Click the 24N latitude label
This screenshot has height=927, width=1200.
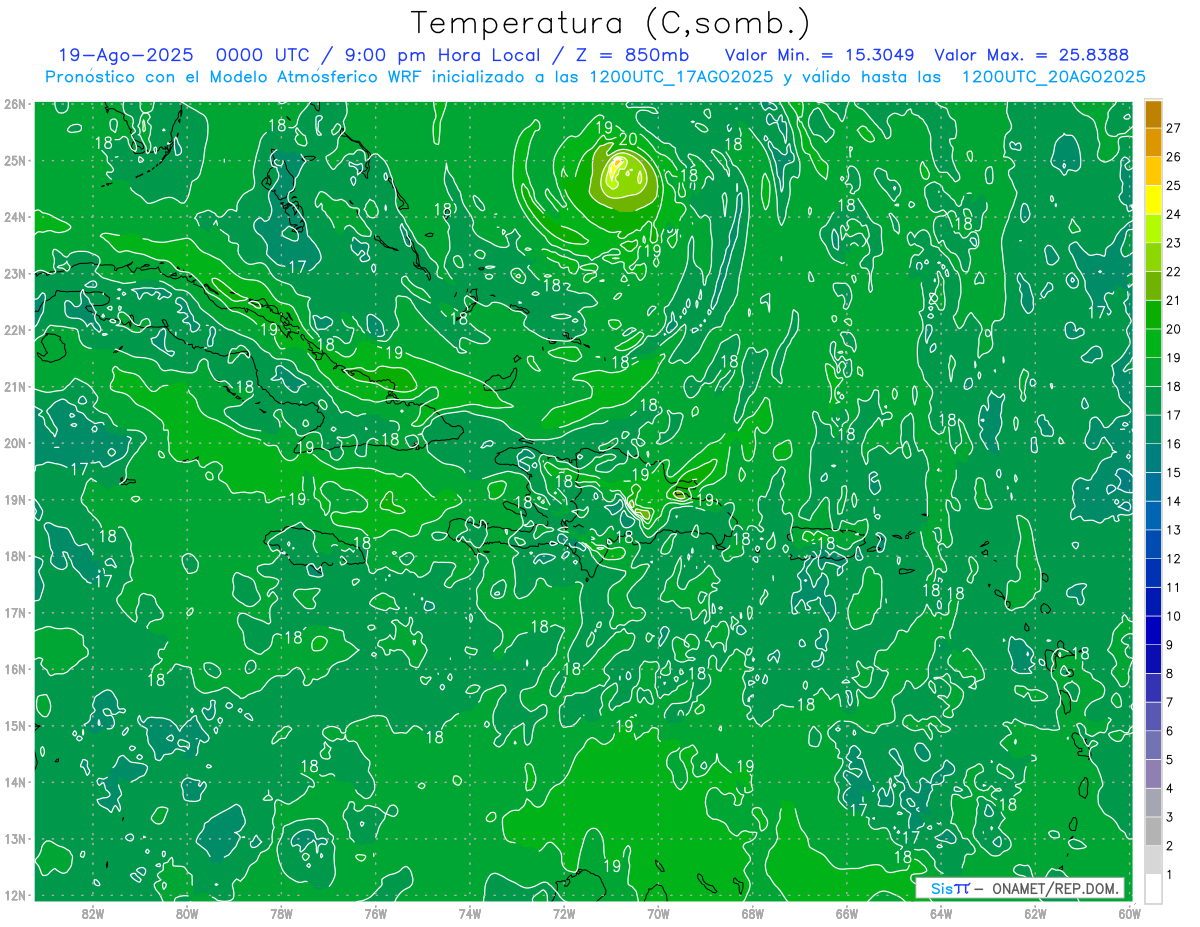point(15,217)
